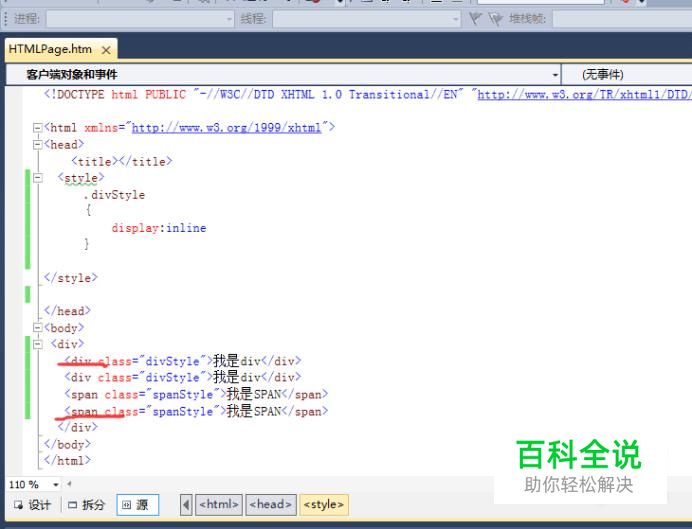Image resolution: width=692 pixels, height=529 pixels.
Task: Click the horizontal scrollbar left arrow
Action: (69, 484)
